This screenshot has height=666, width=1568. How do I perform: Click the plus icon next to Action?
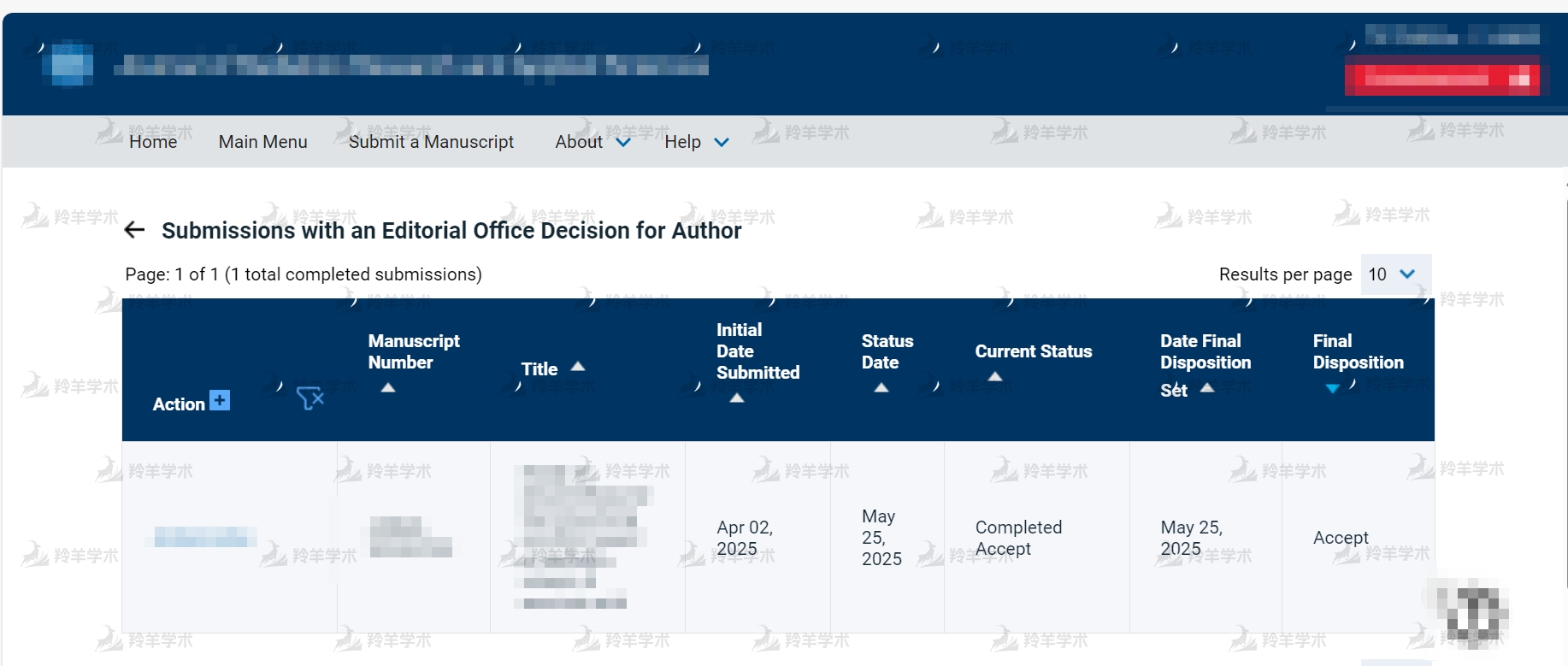click(220, 400)
